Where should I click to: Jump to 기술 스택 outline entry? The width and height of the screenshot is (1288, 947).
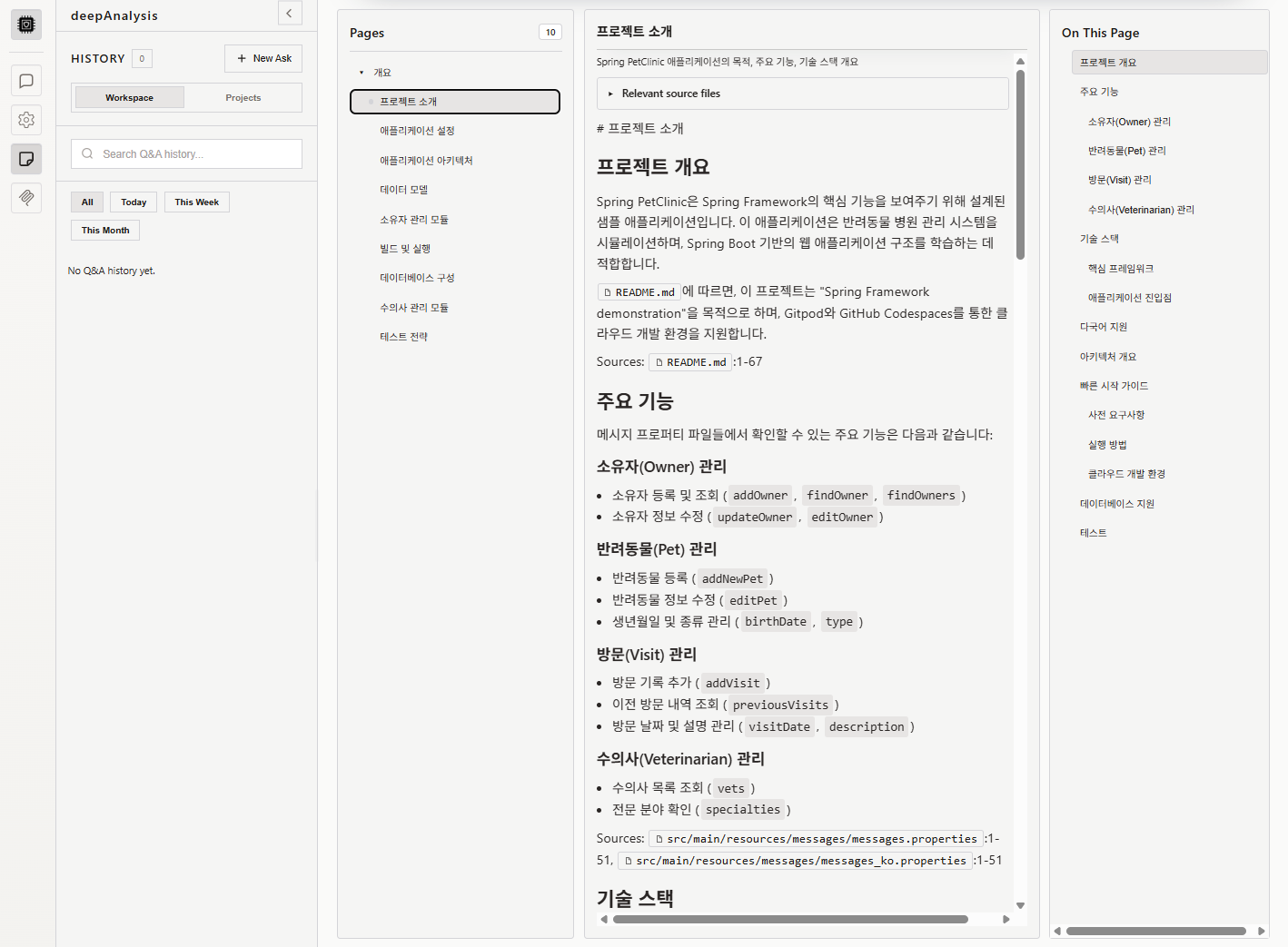click(x=1099, y=239)
